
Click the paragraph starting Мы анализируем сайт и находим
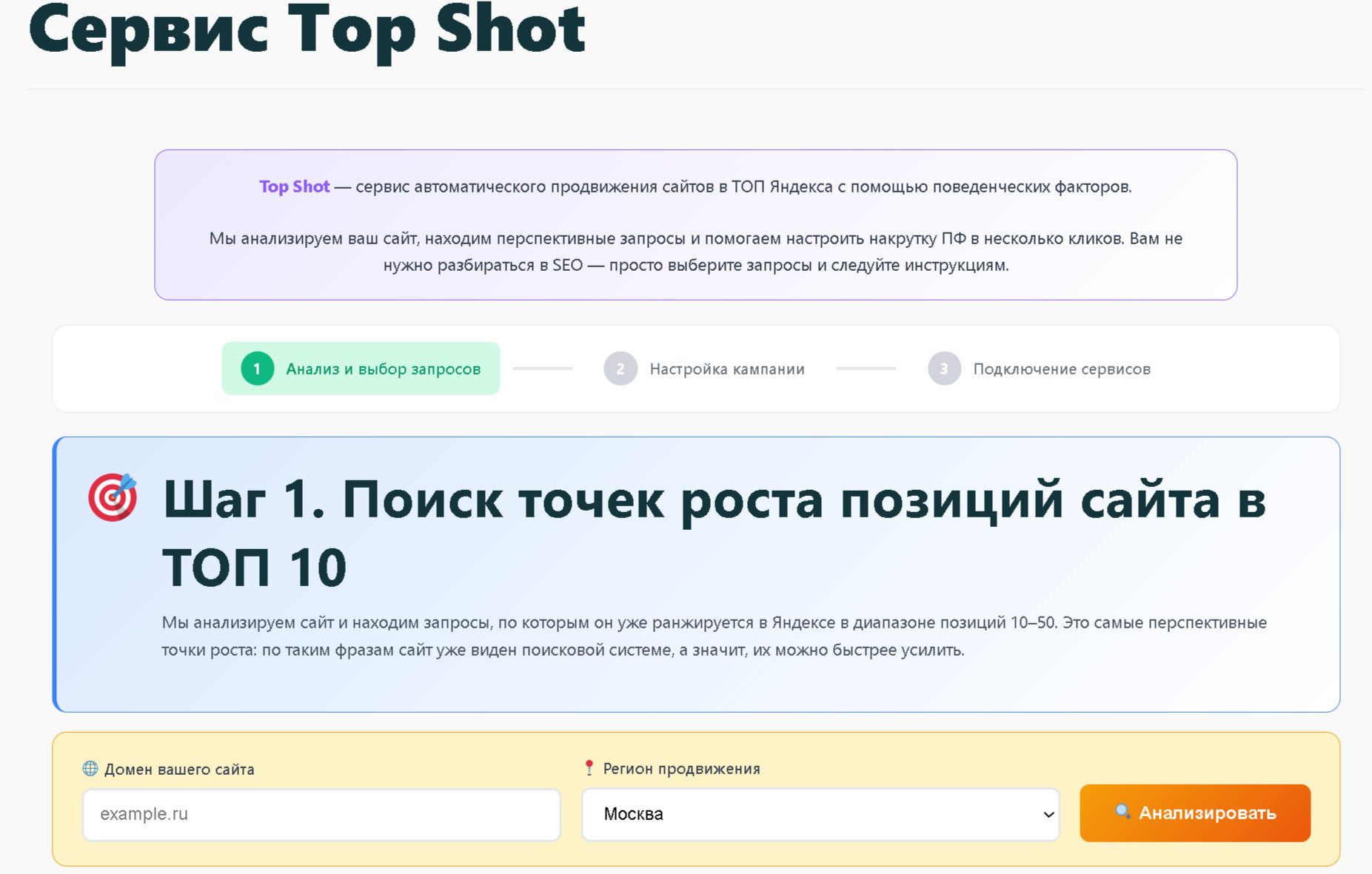click(714, 636)
